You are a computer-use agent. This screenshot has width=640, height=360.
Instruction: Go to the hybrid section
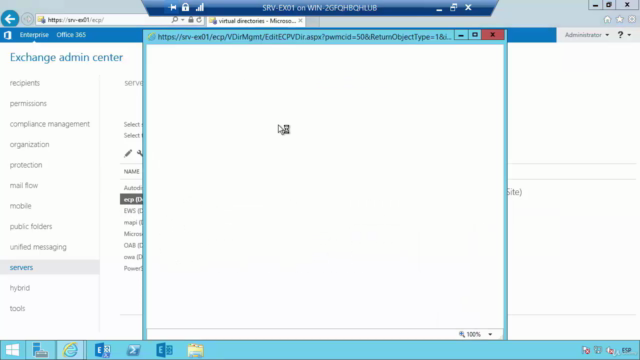(x=20, y=288)
